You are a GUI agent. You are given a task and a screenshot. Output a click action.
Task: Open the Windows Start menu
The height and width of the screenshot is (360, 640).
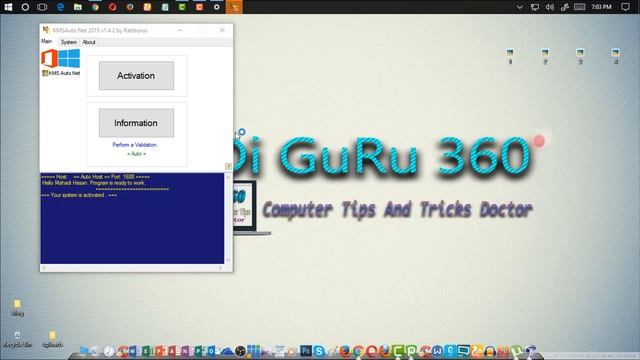8,7
